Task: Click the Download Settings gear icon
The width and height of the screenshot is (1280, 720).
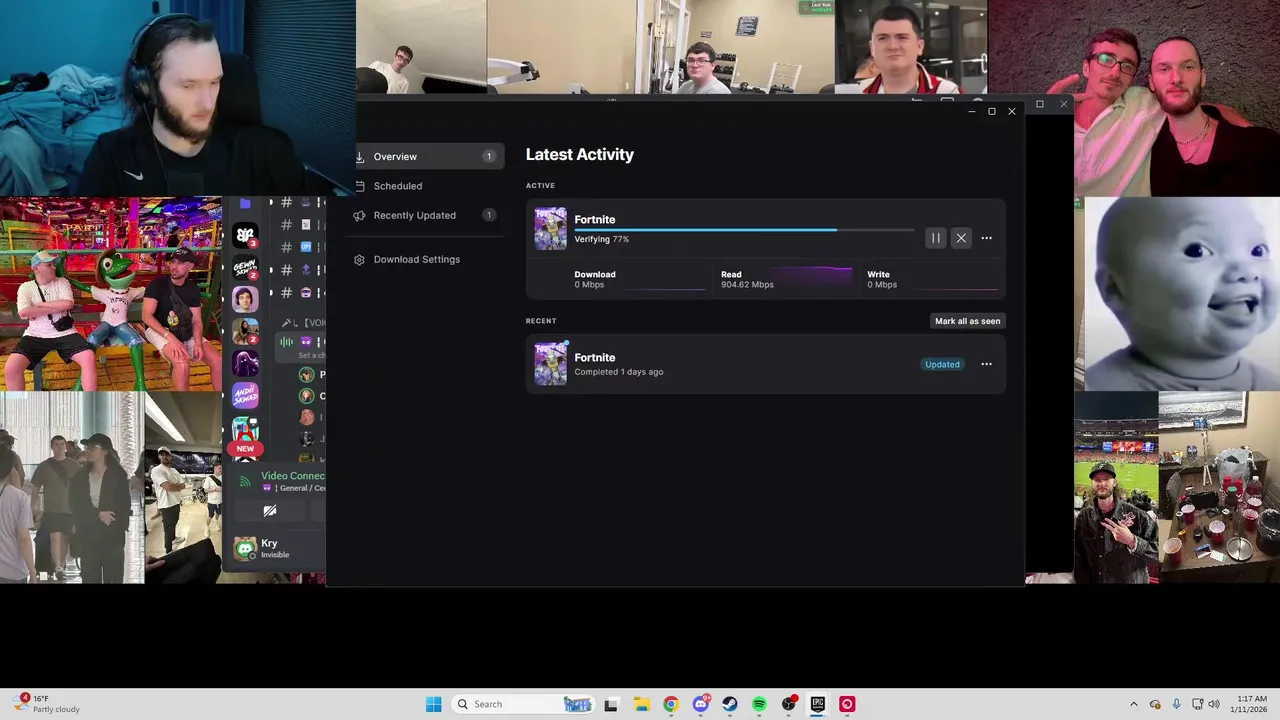Action: click(359, 260)
